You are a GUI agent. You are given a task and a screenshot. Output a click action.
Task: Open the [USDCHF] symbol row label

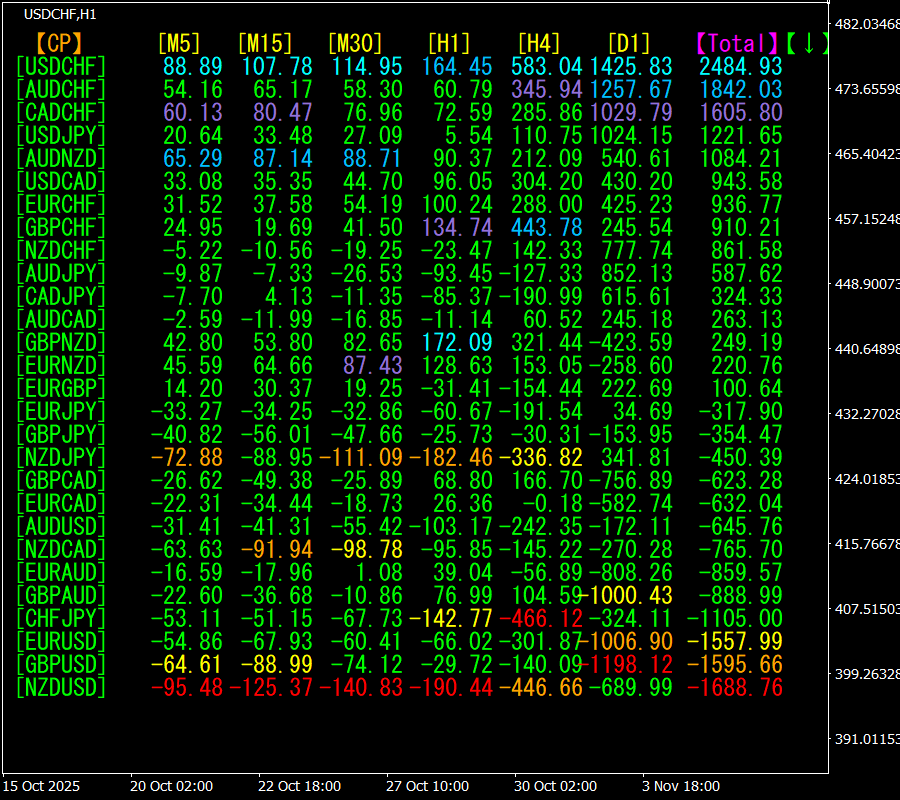coord(61,66)
